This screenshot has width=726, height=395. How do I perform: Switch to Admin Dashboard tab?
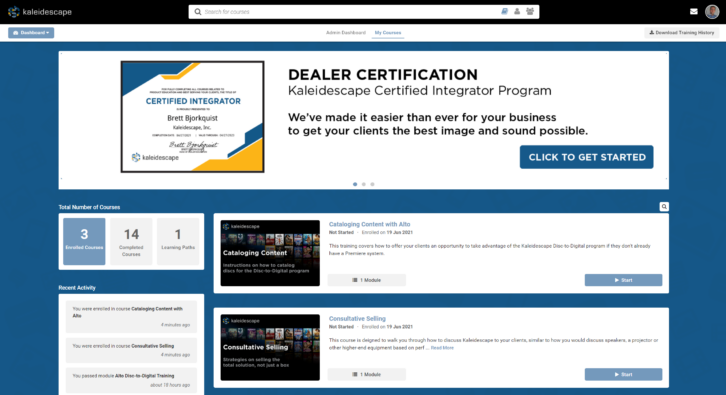pos(345,32)
